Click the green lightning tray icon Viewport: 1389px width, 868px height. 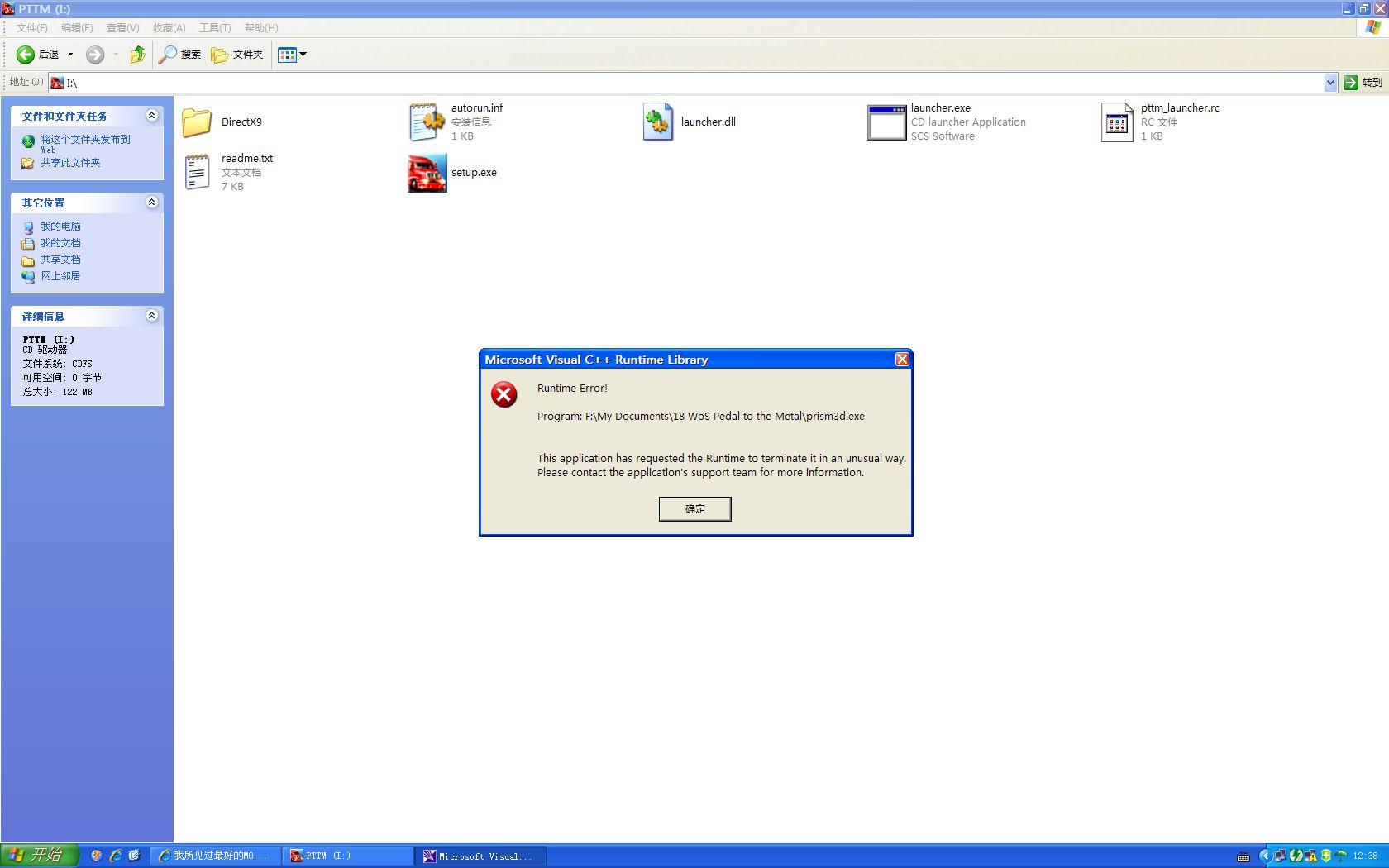coord(1296,856)
